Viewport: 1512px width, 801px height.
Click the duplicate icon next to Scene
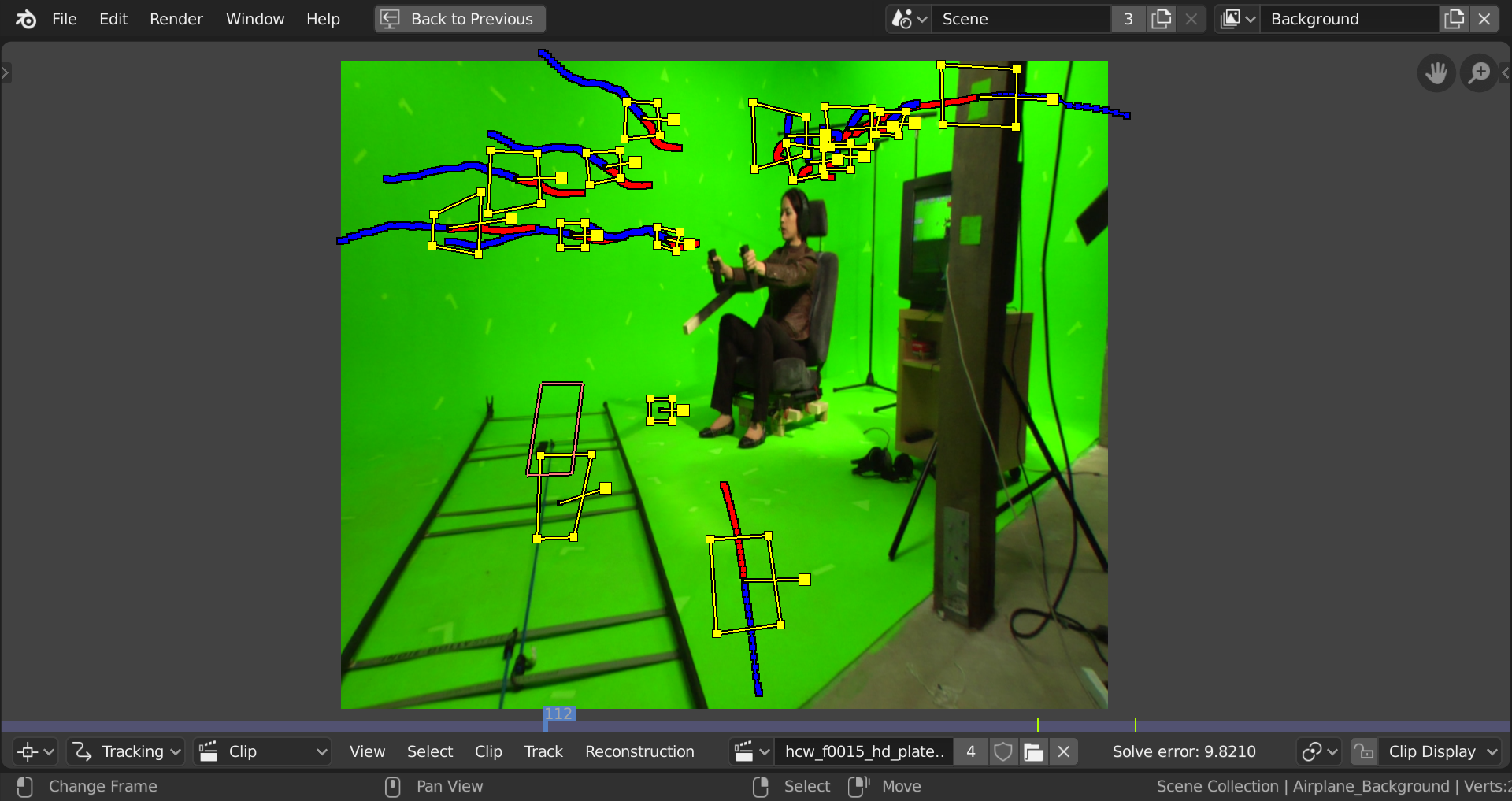coord(1160,18)
